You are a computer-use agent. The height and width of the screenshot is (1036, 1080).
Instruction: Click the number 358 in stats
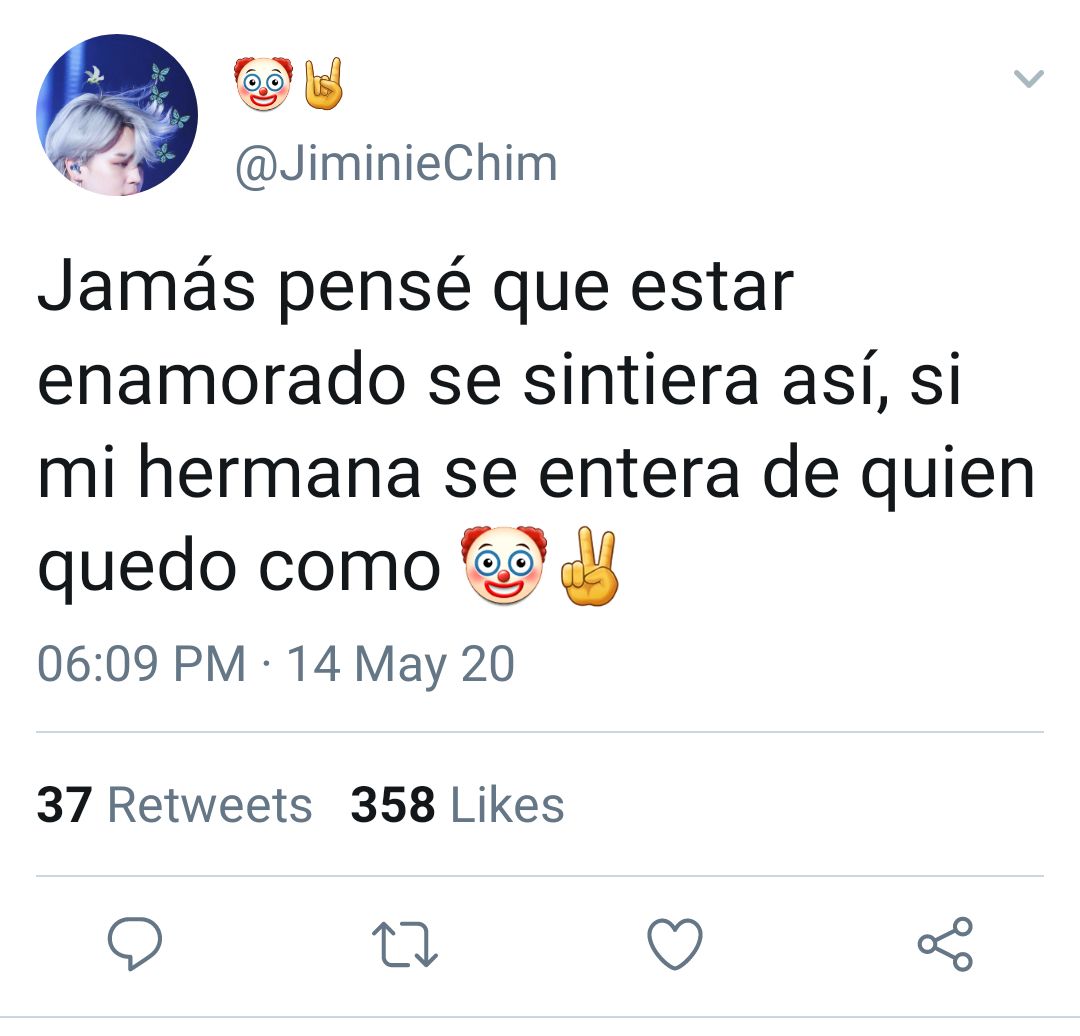(393, 805)
